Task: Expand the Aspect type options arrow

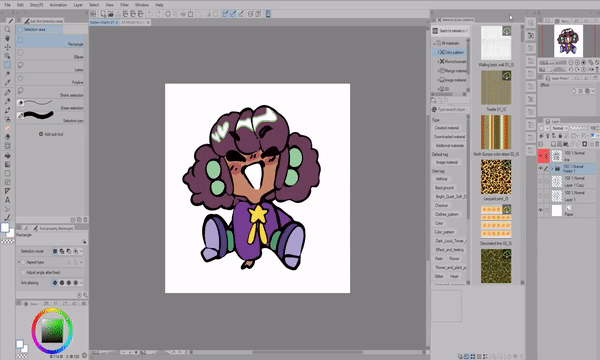Action: [81, 262]
